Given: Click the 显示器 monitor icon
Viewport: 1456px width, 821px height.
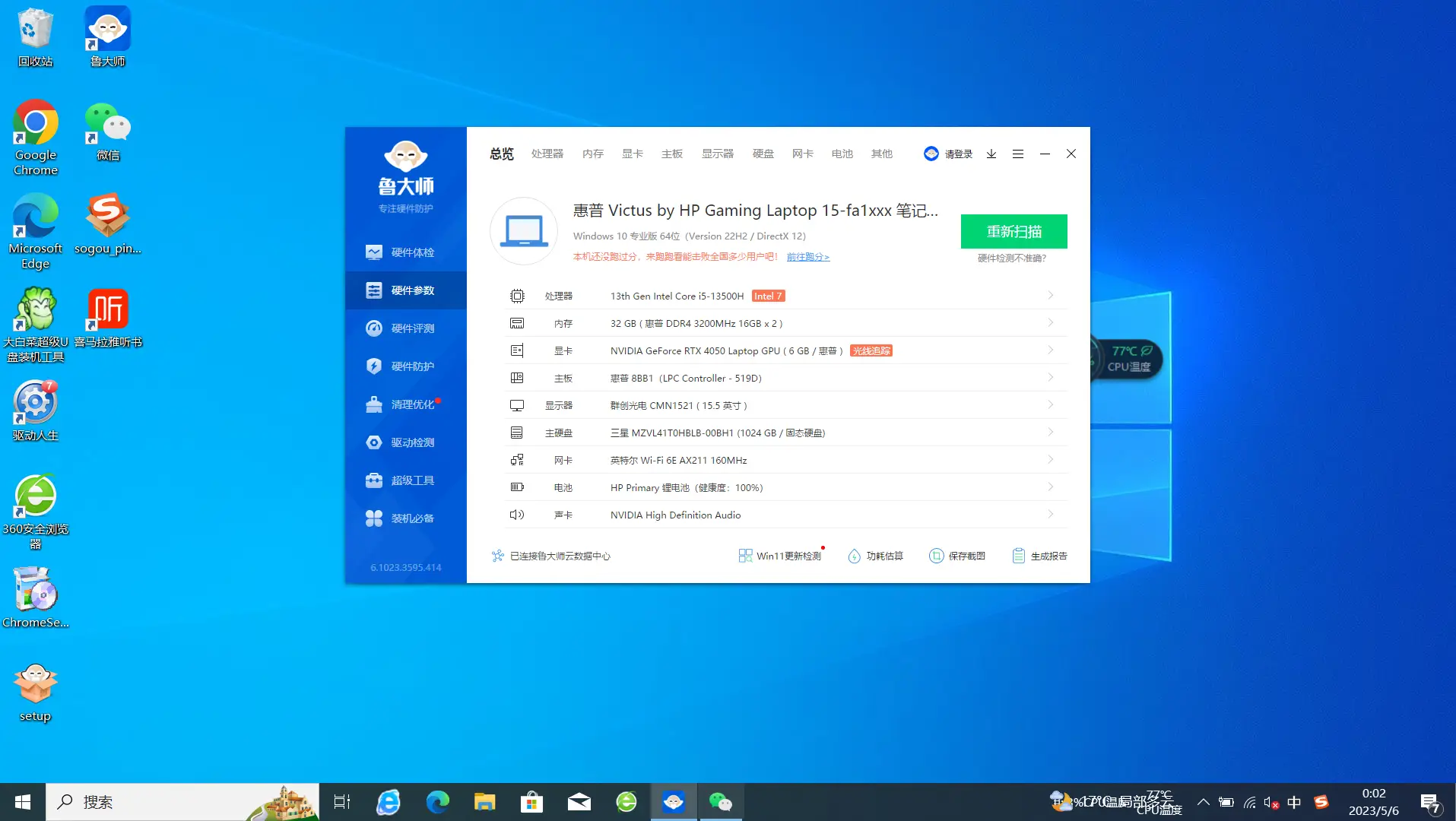Looking at the screenshot, I should 517,405.
